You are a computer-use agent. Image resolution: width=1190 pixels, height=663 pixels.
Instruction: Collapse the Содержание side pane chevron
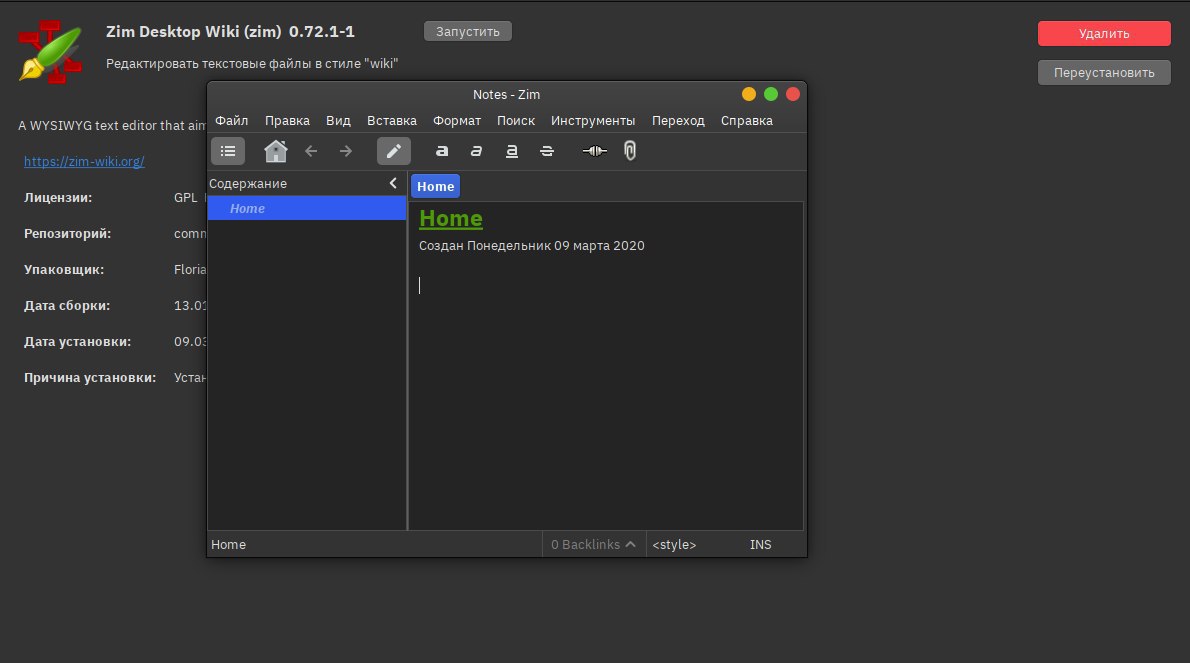point(393,183)
